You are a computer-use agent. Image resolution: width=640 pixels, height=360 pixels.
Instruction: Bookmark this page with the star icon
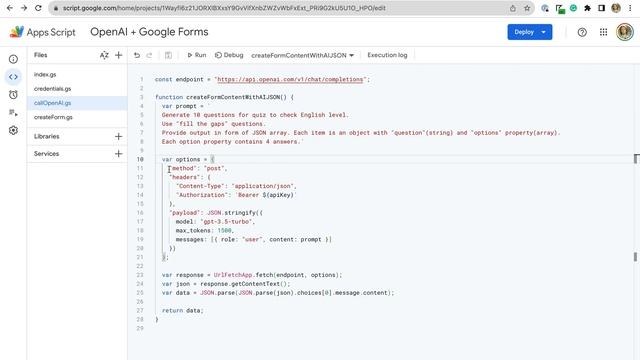click(x=527, y=8)
